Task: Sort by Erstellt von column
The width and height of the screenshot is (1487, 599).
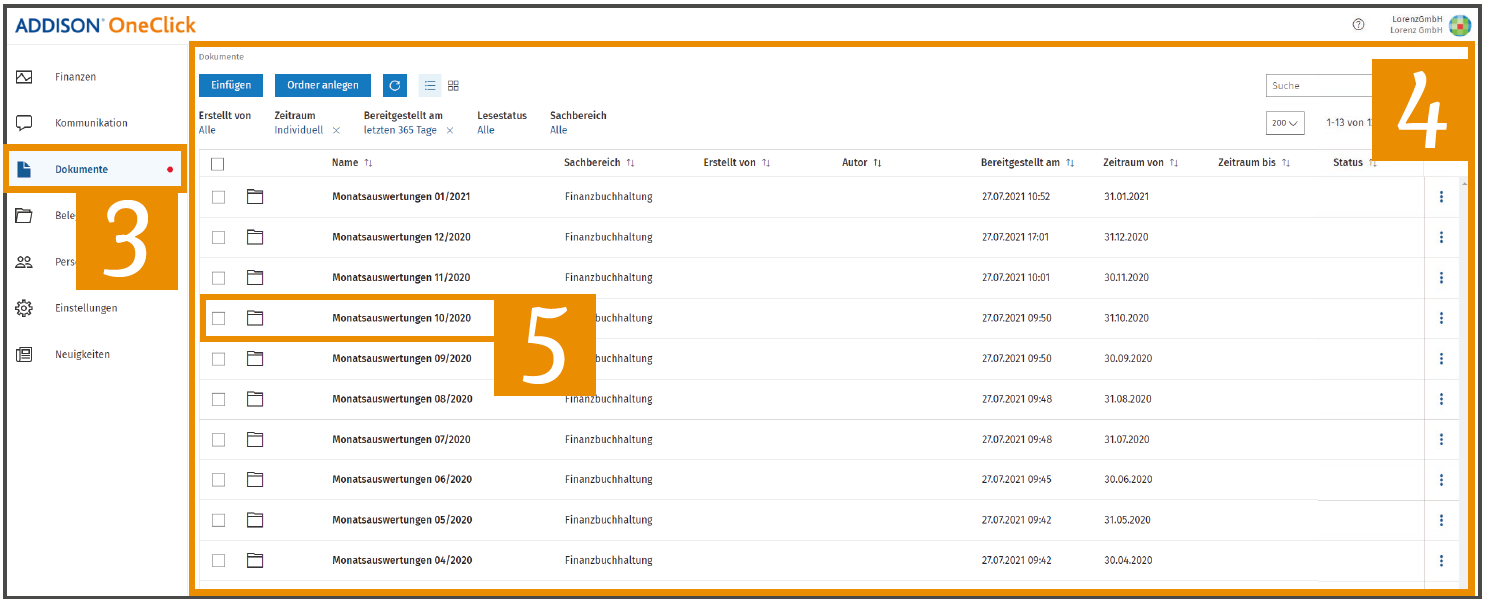Action: [x=737, y=162]
